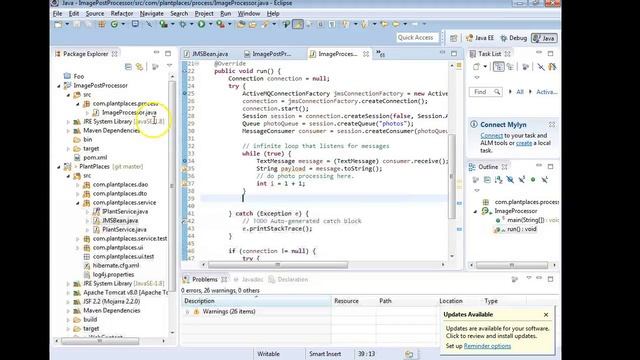Image resolution: width=640 pixels, height=360 pixels.
Task: Open the Navigate menu
Action: tap(151, 13)
